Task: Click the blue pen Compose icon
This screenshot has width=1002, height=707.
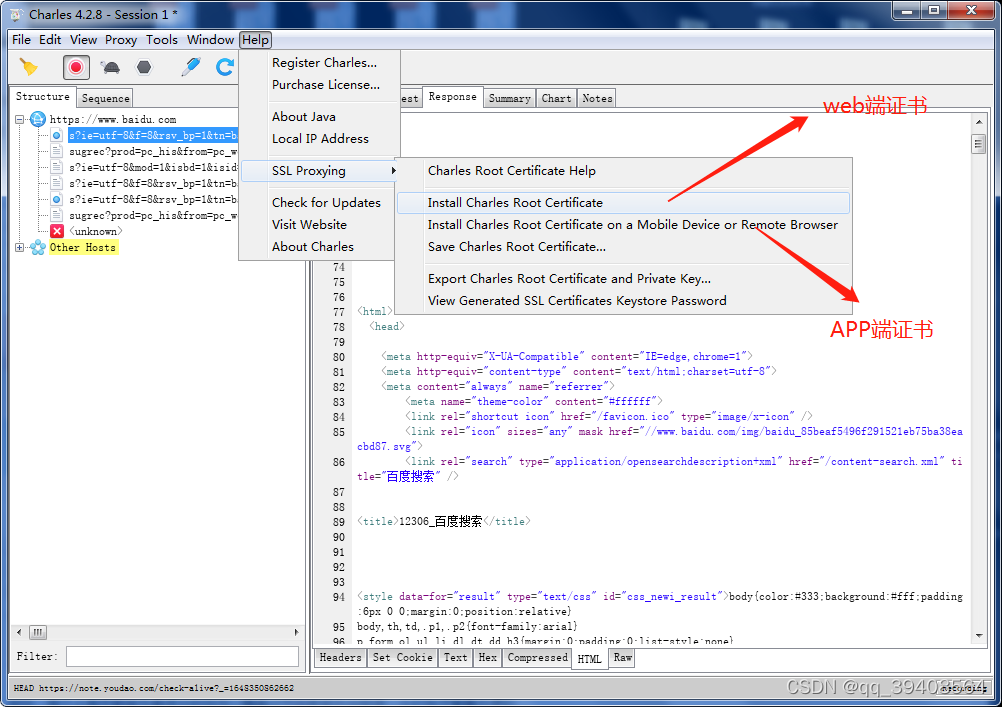Action: click(190, 67)
